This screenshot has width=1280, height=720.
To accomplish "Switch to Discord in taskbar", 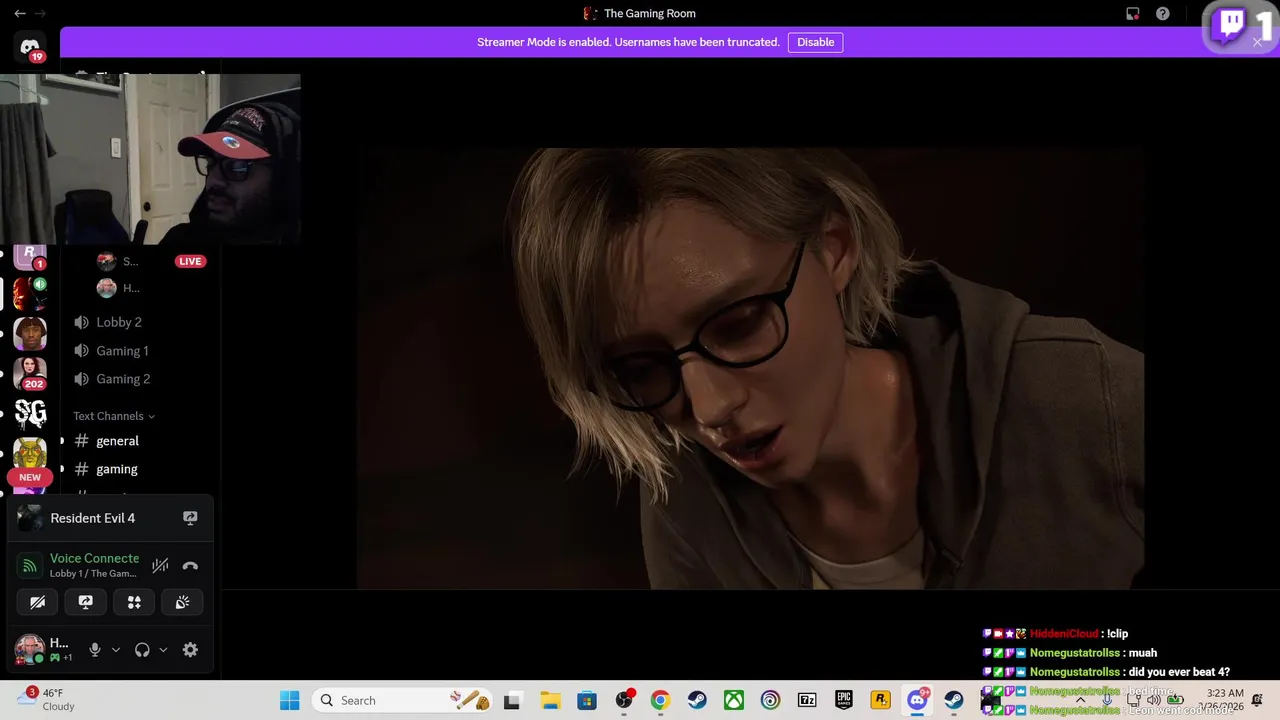I will coord(917,700).
